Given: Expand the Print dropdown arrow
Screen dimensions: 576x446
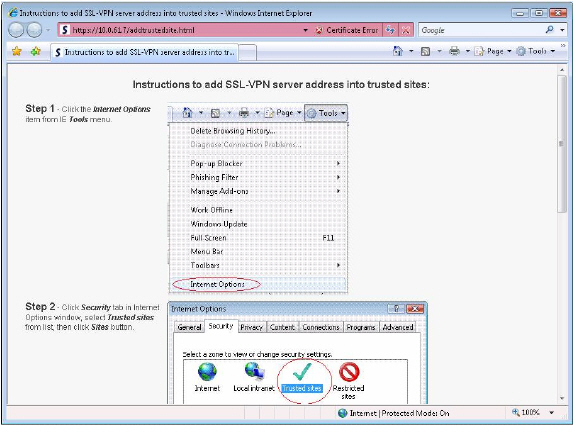Looking at the screenshot, I should coord(468,51).
